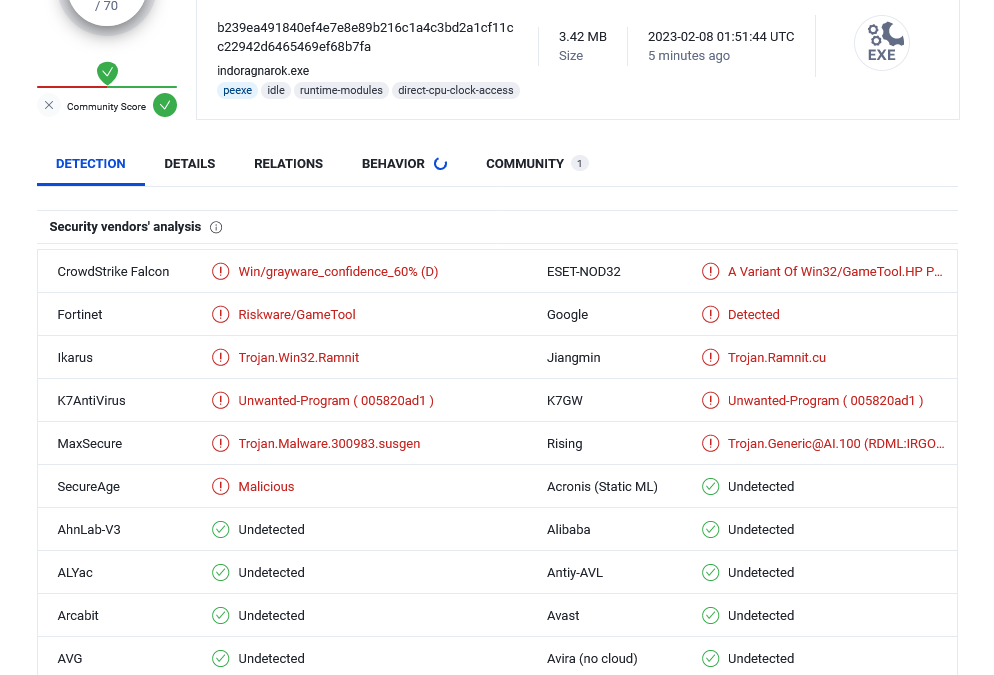Click the Malicious result for SecureAge
Image resolution: width=994 pixels, height=675 pixels.
coord(266,487)
